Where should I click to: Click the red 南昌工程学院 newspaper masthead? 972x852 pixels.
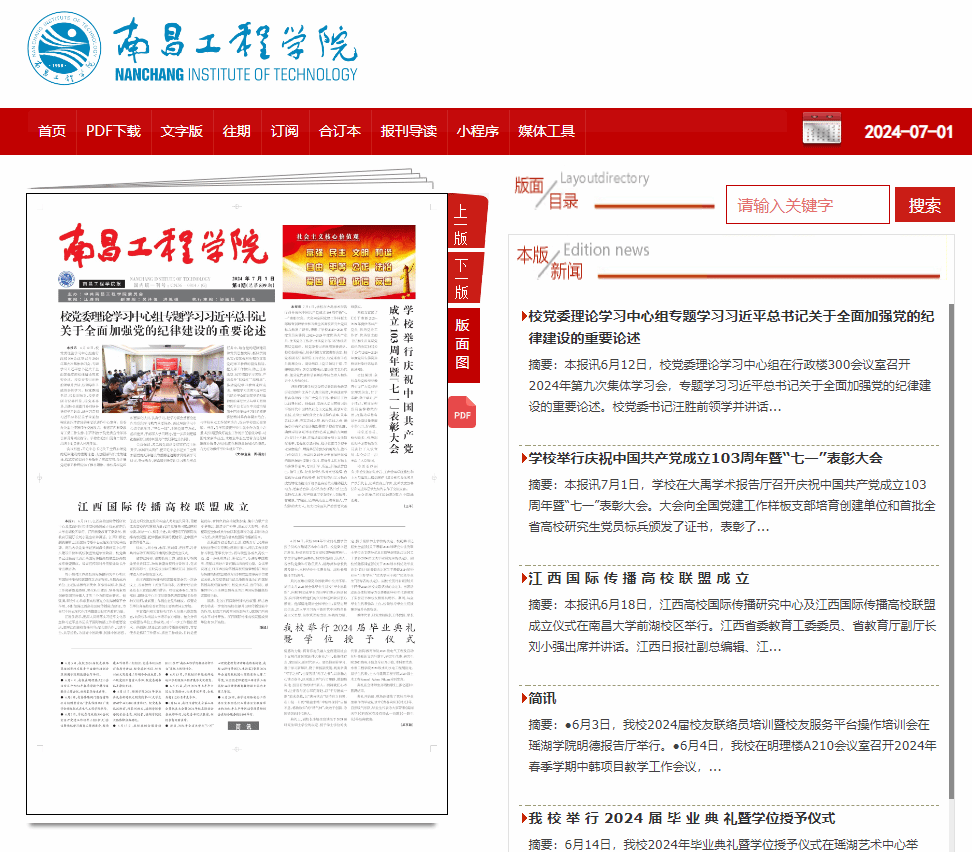(x=164, y=247)
